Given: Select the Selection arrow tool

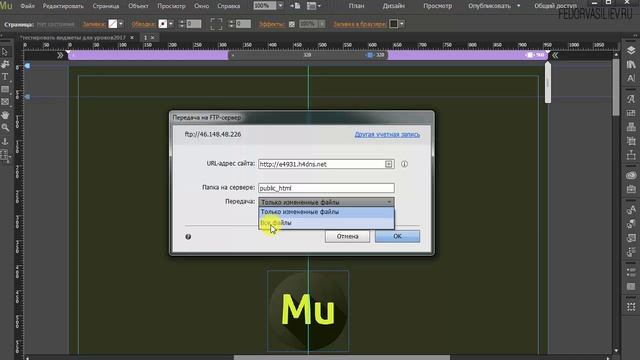Looking at the screenshot, I should pyautogui.click(x=5, y=52).
